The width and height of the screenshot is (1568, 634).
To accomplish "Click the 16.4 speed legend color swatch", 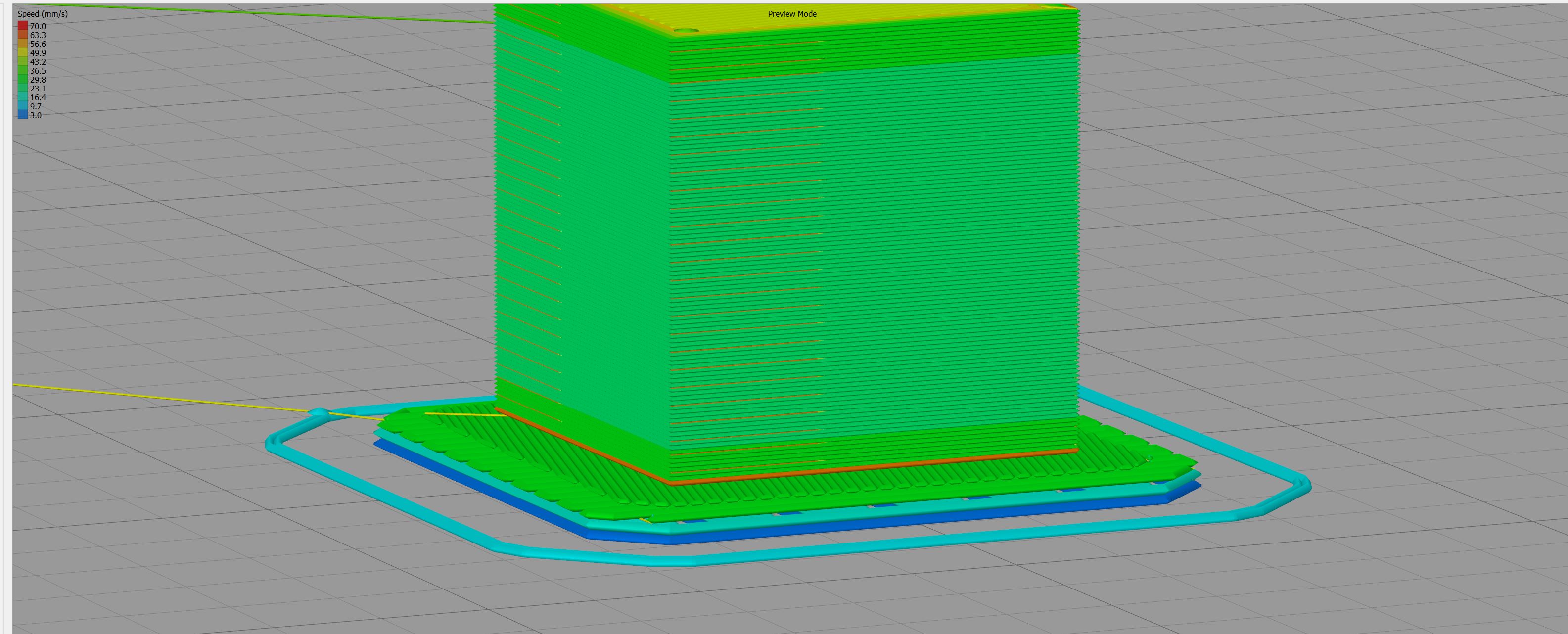I will [23, 97].
